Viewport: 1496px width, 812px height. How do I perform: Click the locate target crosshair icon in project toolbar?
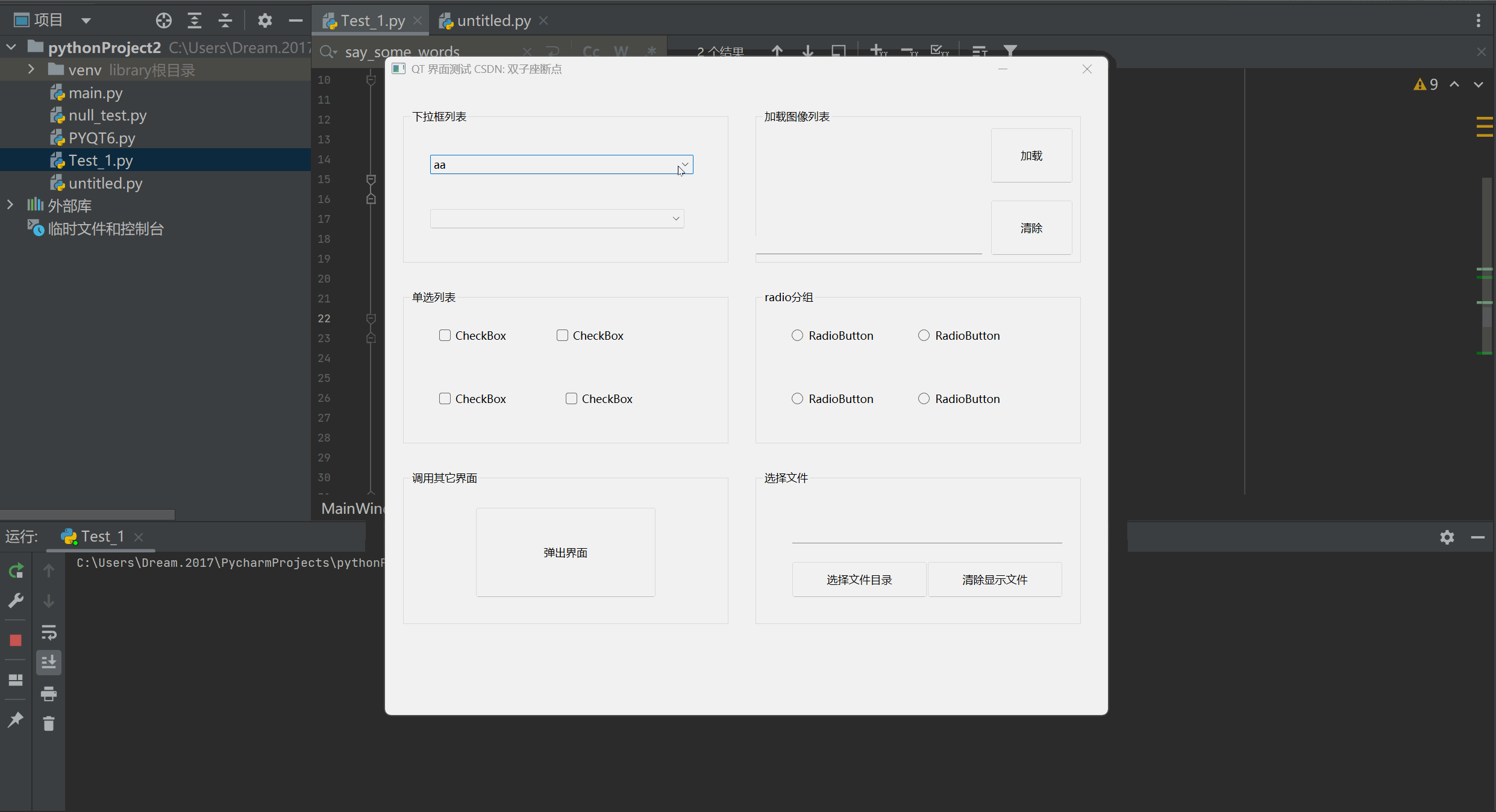[x=163, y=21]
